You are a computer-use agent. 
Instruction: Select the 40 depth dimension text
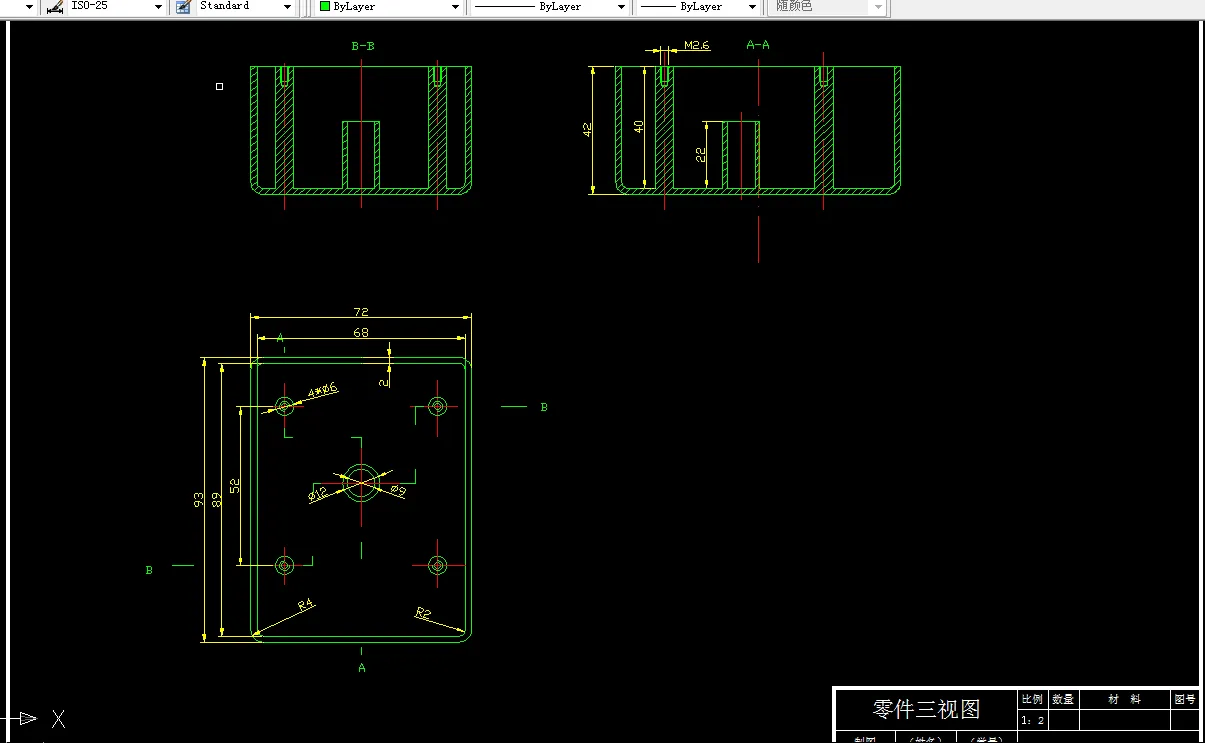[x=639, y=126]
